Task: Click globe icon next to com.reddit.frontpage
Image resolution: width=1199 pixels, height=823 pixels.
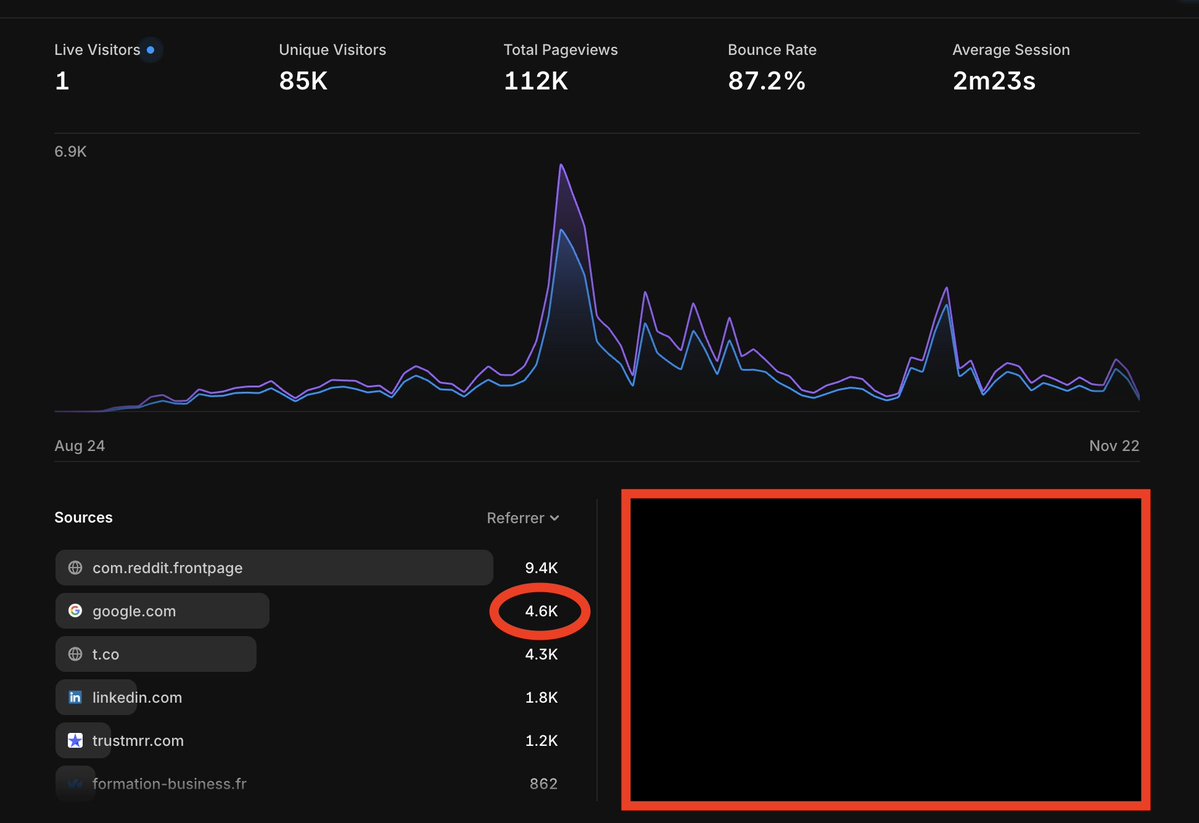Action: click(x=75, y=568)
